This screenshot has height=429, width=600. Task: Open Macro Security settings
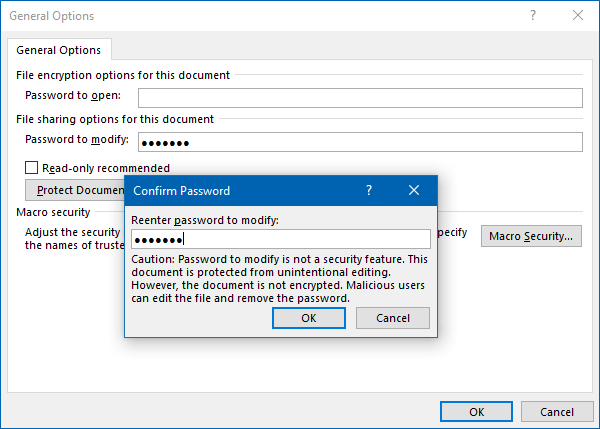[x=531, y=236]
